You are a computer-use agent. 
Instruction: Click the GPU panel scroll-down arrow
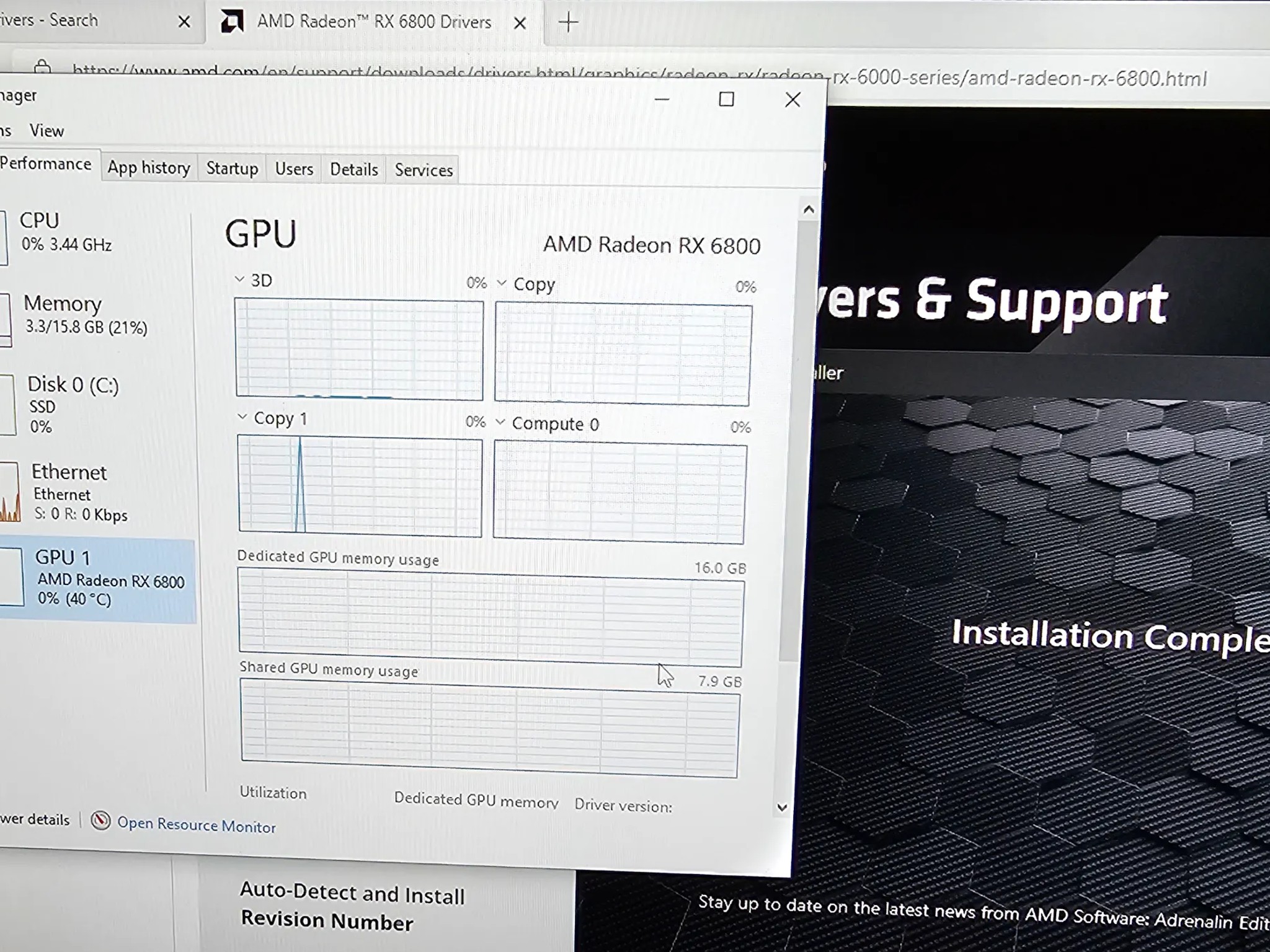(x=782, y=808)
